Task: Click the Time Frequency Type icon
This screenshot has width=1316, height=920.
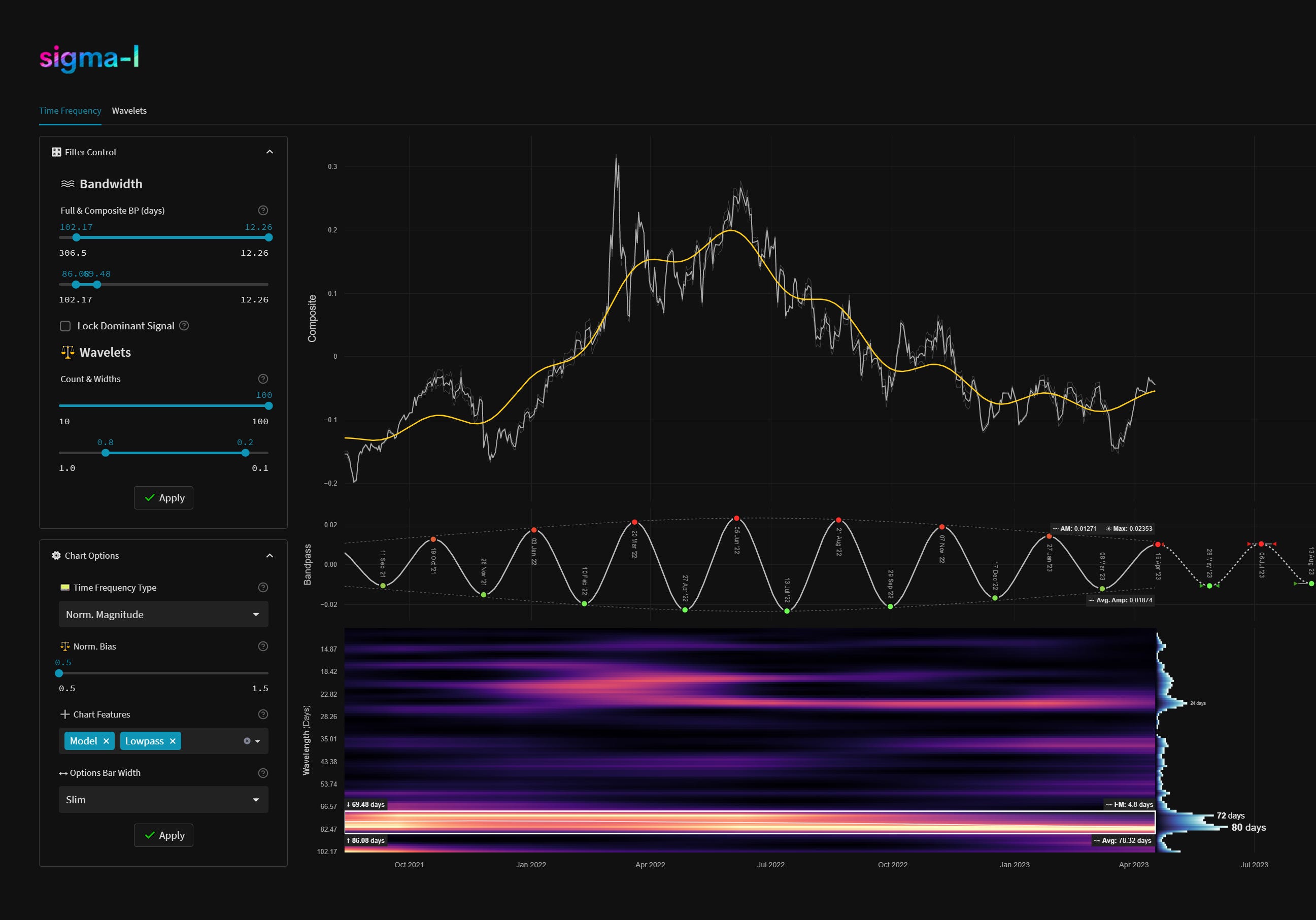Action: click(65, 588)
